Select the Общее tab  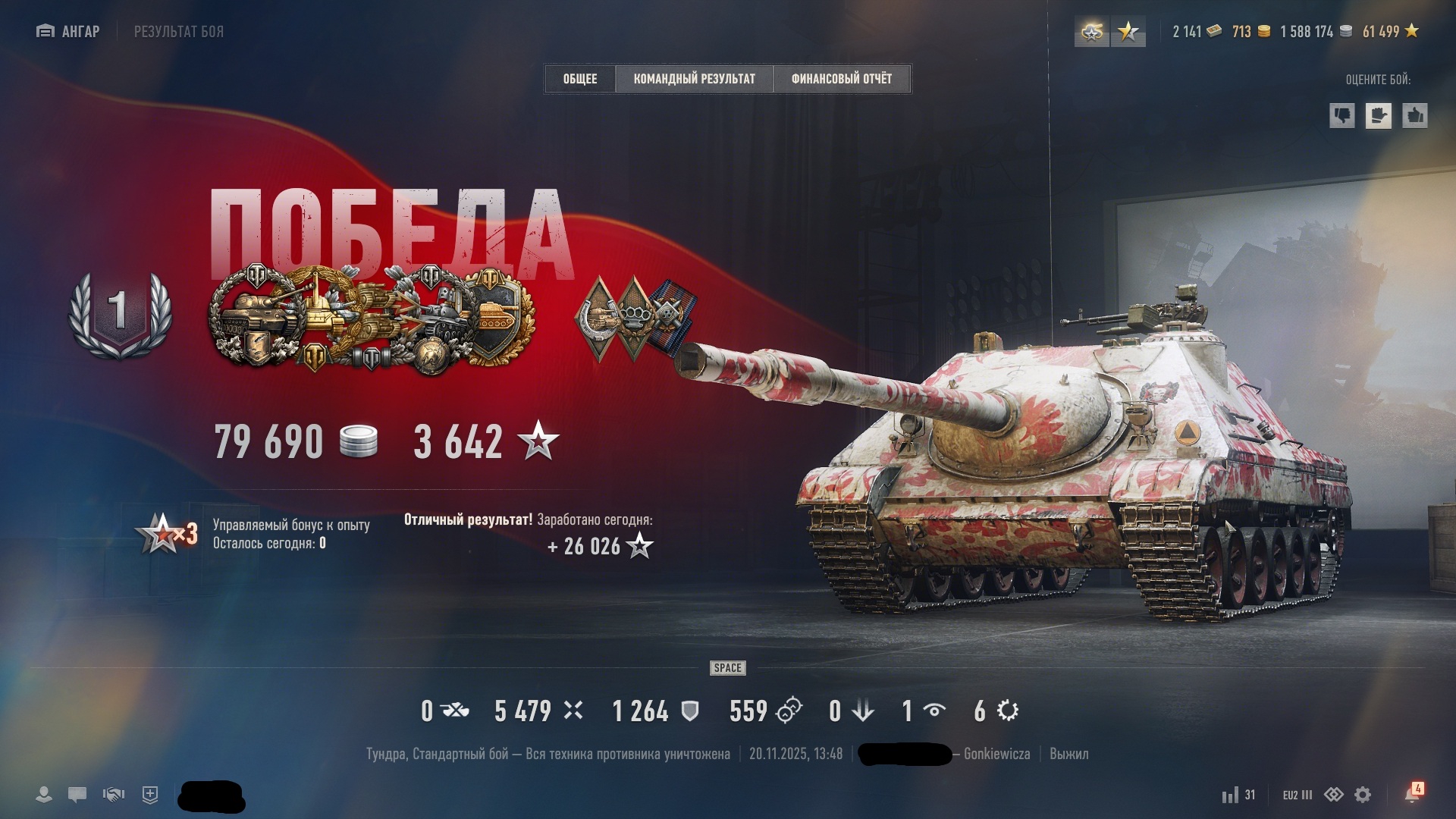click(x=580, y=79)
